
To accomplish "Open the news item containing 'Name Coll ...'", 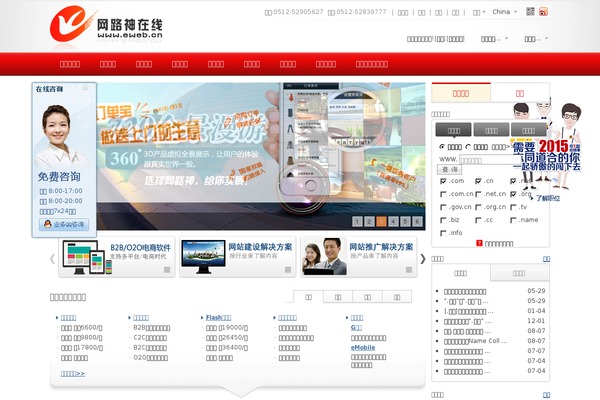I will point(476,341).
